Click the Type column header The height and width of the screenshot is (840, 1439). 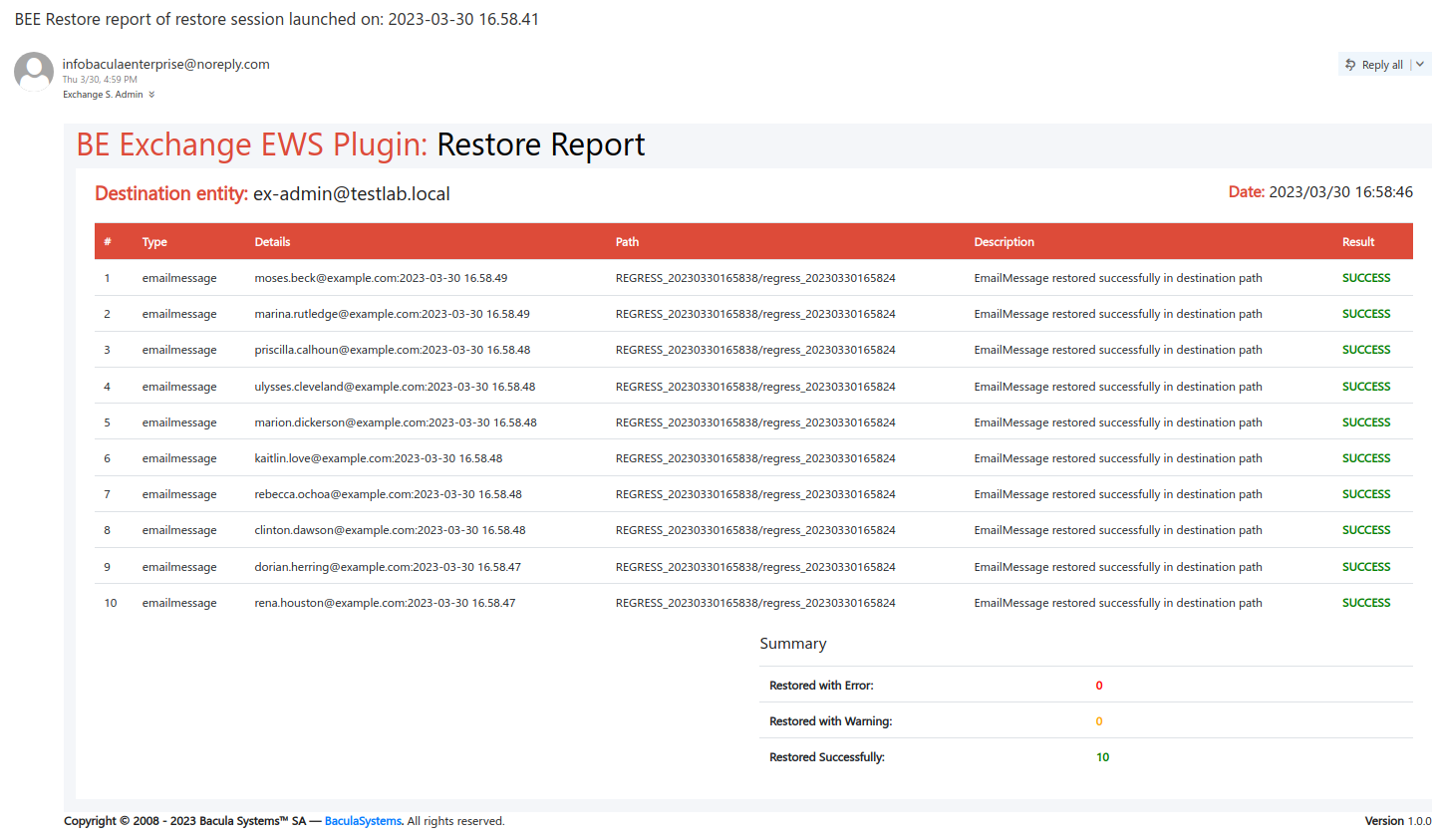[x=154, y=242]
